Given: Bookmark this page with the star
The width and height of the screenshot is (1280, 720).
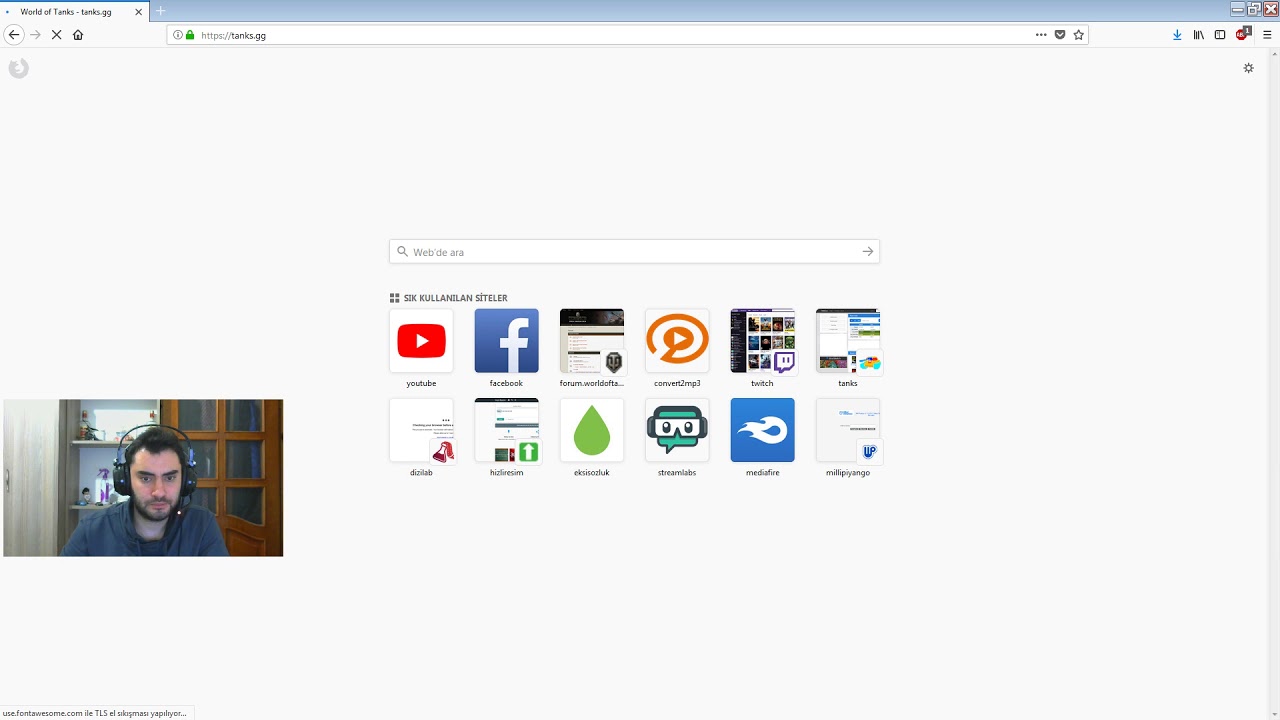Looking at the screenshot, I should [x=1079, y=35].
